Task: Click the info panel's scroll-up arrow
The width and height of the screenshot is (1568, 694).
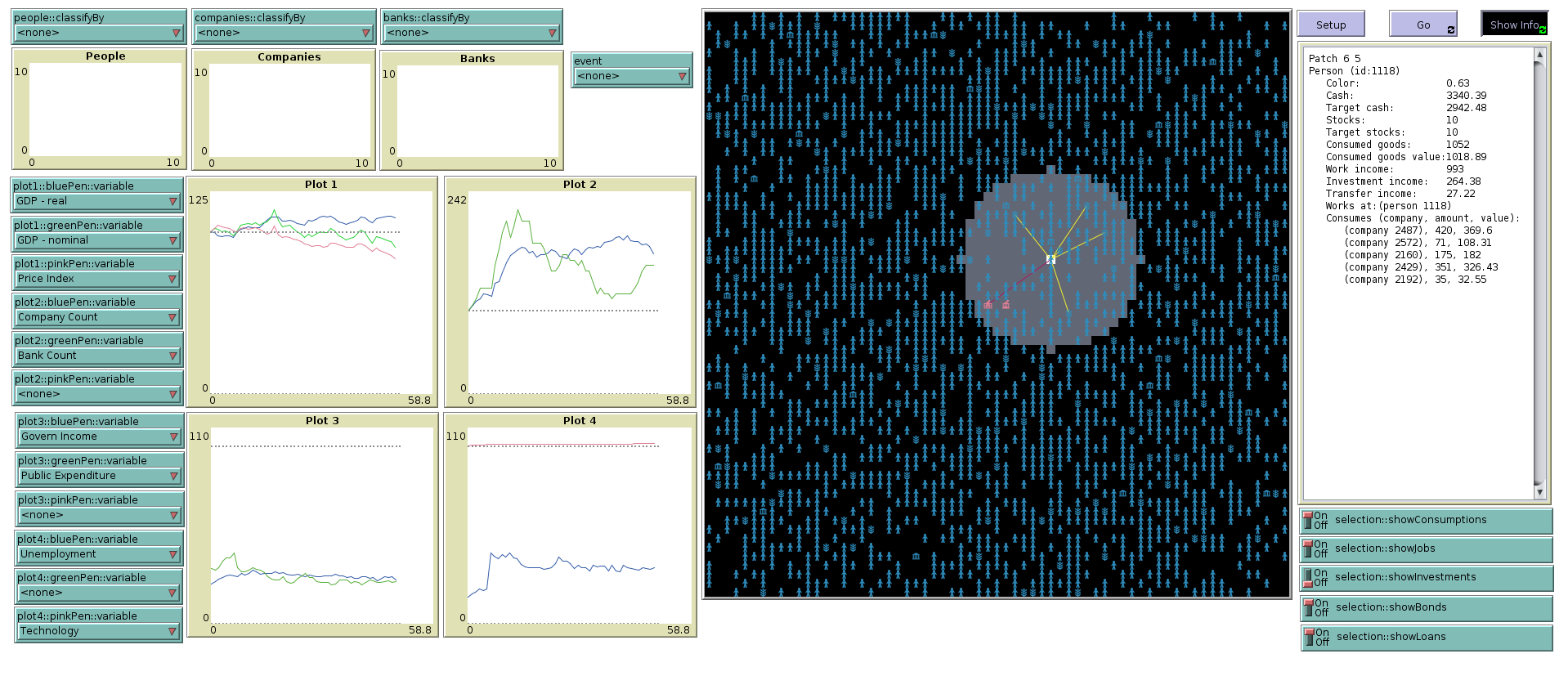Action: pyautogui.click(x=1539, y=55)
